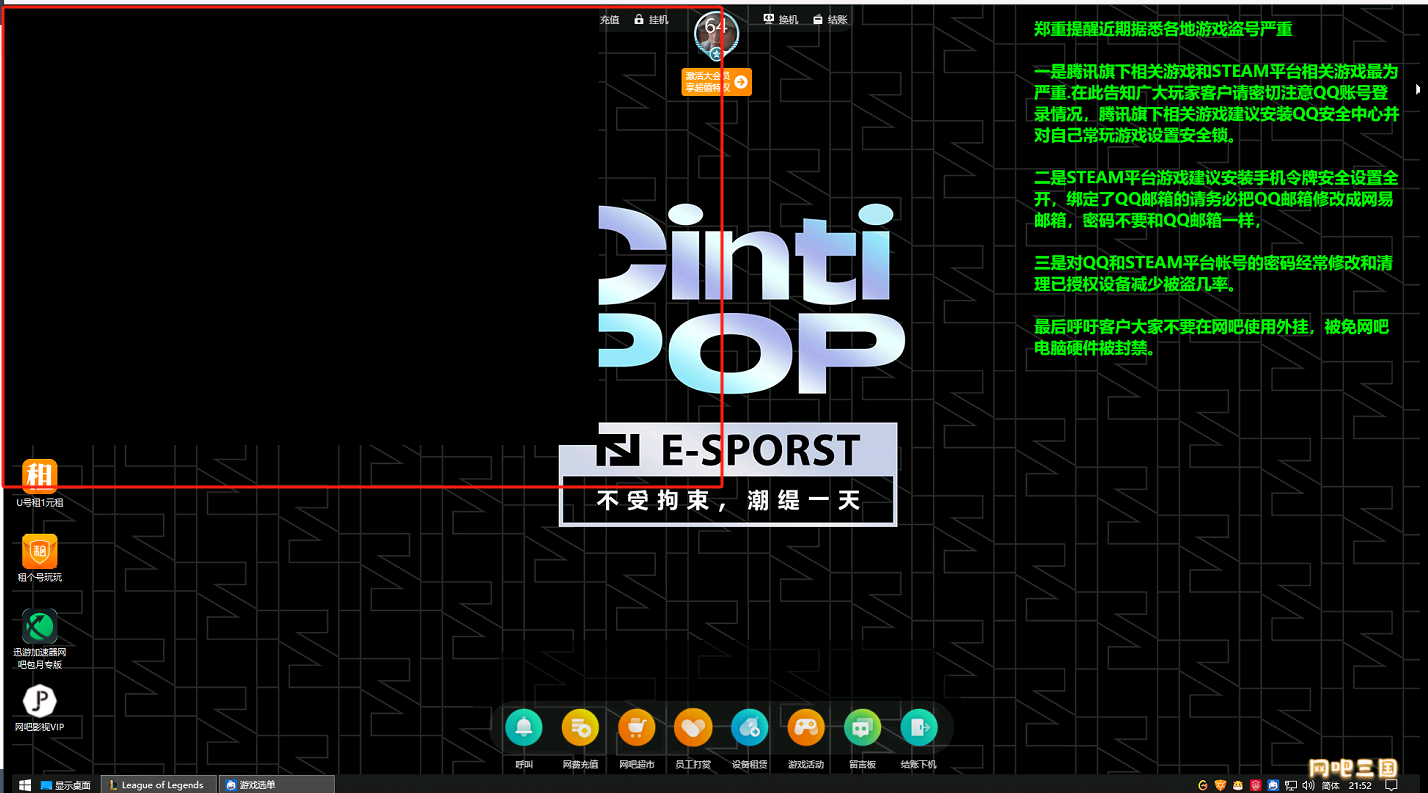This screenshot has width=1428, height=793.
Task: Open the network status tray icon
Action: coord(1291,785)
